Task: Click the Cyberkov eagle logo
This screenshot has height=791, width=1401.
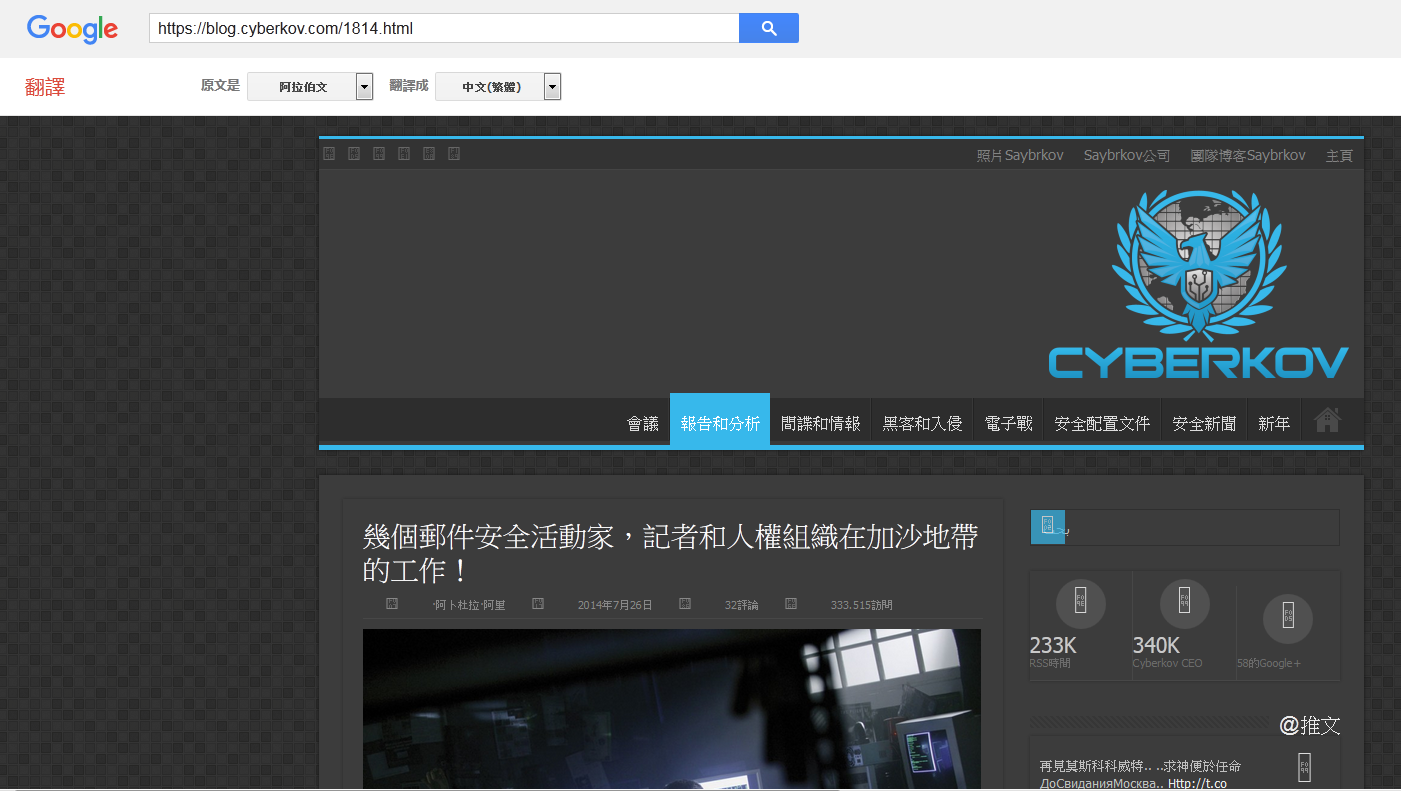Action: [x=1199, y=284]
